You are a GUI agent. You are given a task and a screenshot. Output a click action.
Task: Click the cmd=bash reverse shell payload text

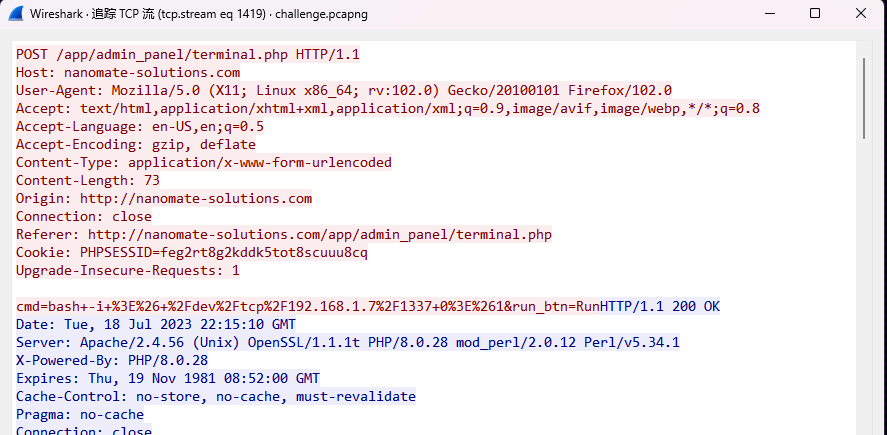[x=308, y=307]
